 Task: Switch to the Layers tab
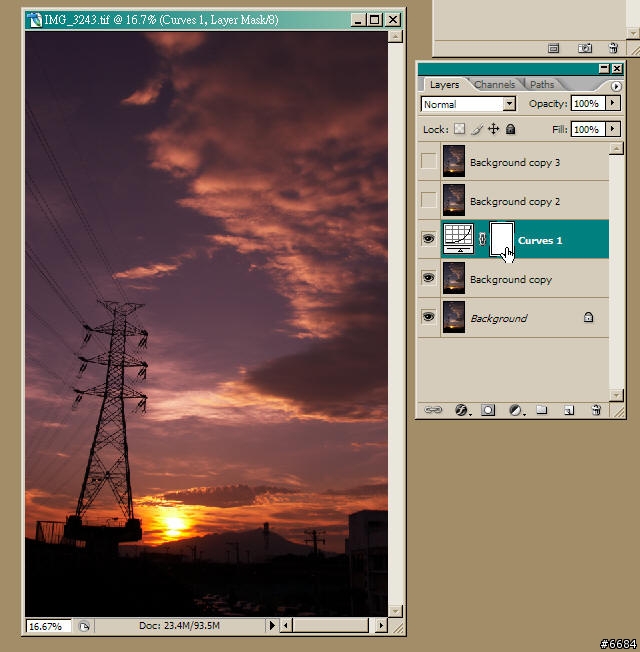click(x=444, y=84)
